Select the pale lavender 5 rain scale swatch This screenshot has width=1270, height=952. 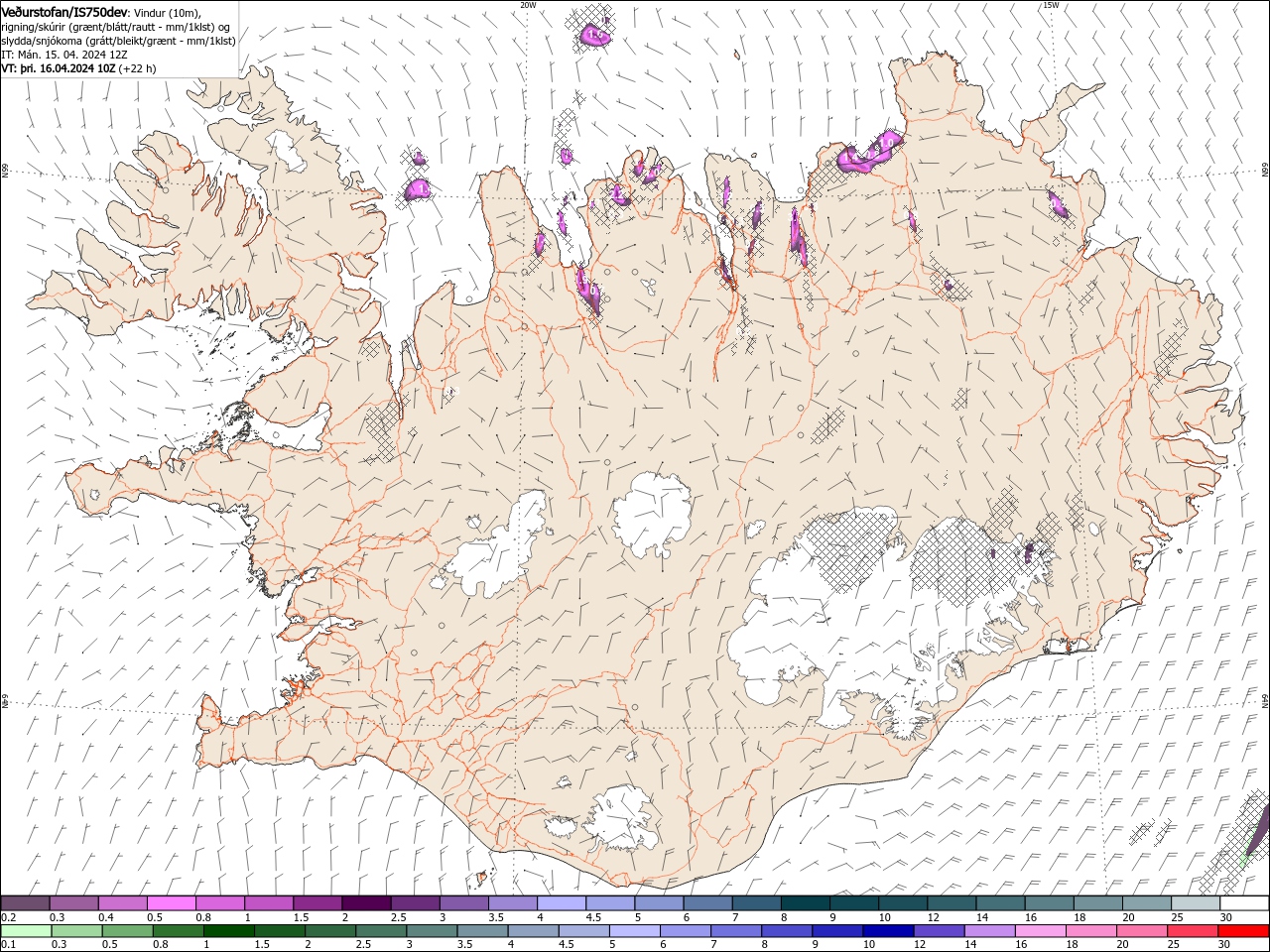point(635,931)
